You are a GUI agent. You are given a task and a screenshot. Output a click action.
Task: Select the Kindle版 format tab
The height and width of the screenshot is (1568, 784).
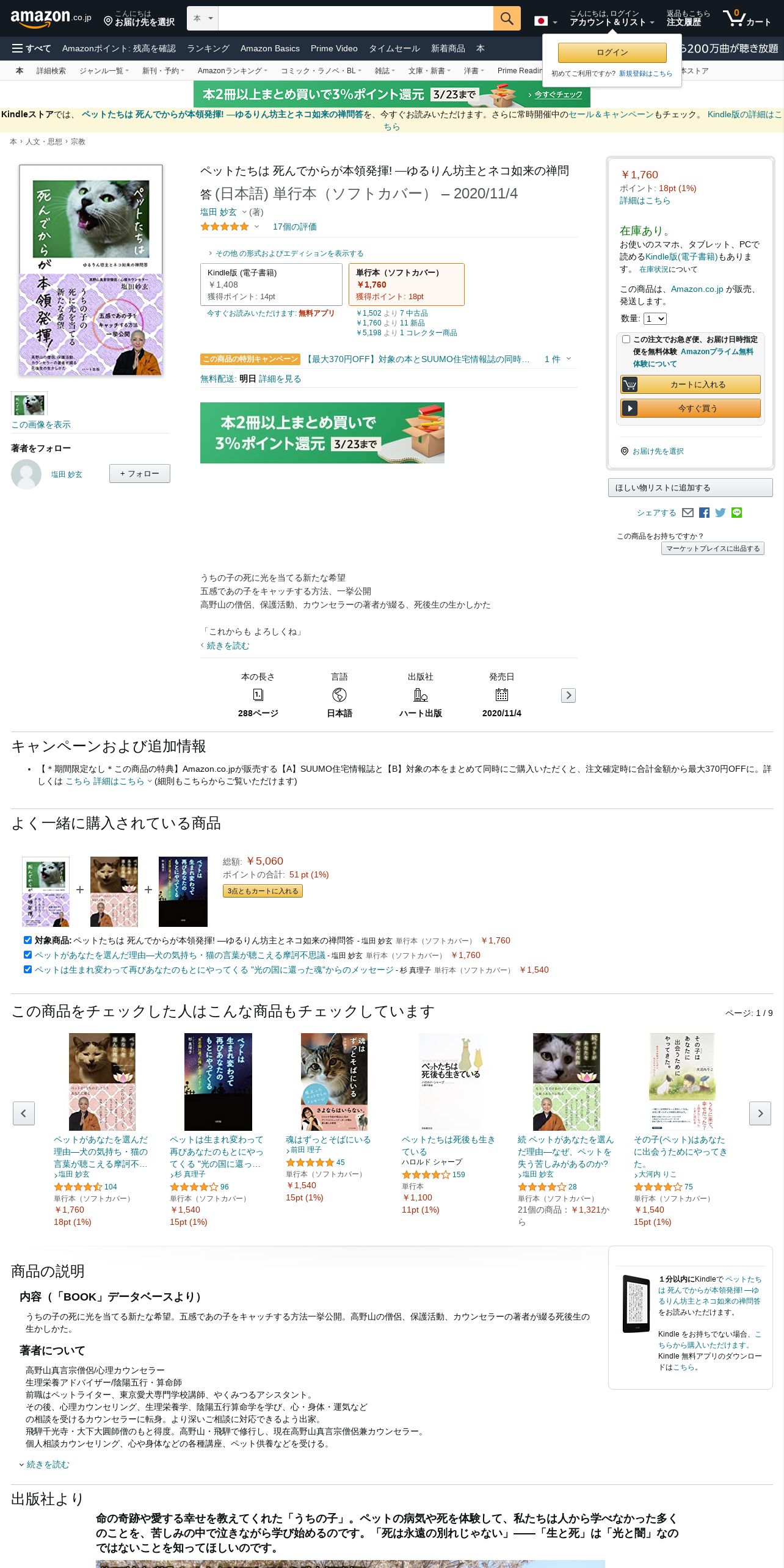click(271, 285)
